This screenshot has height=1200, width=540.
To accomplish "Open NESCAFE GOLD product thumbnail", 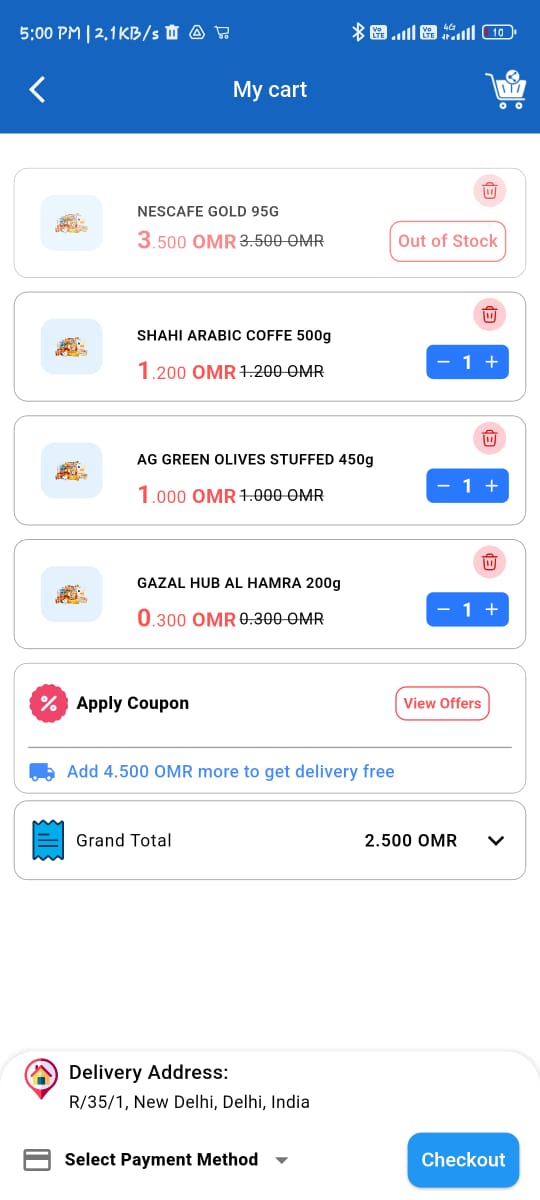I will pos(71,223).
